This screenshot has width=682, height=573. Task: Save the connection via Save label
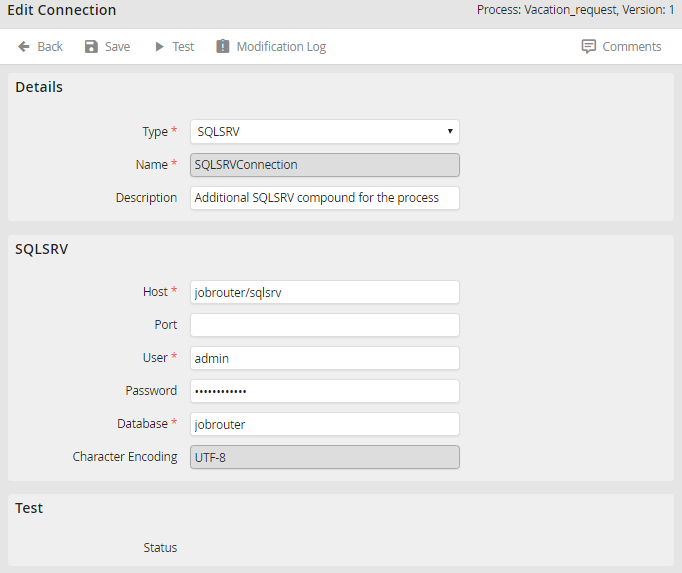tap(117, 47)
